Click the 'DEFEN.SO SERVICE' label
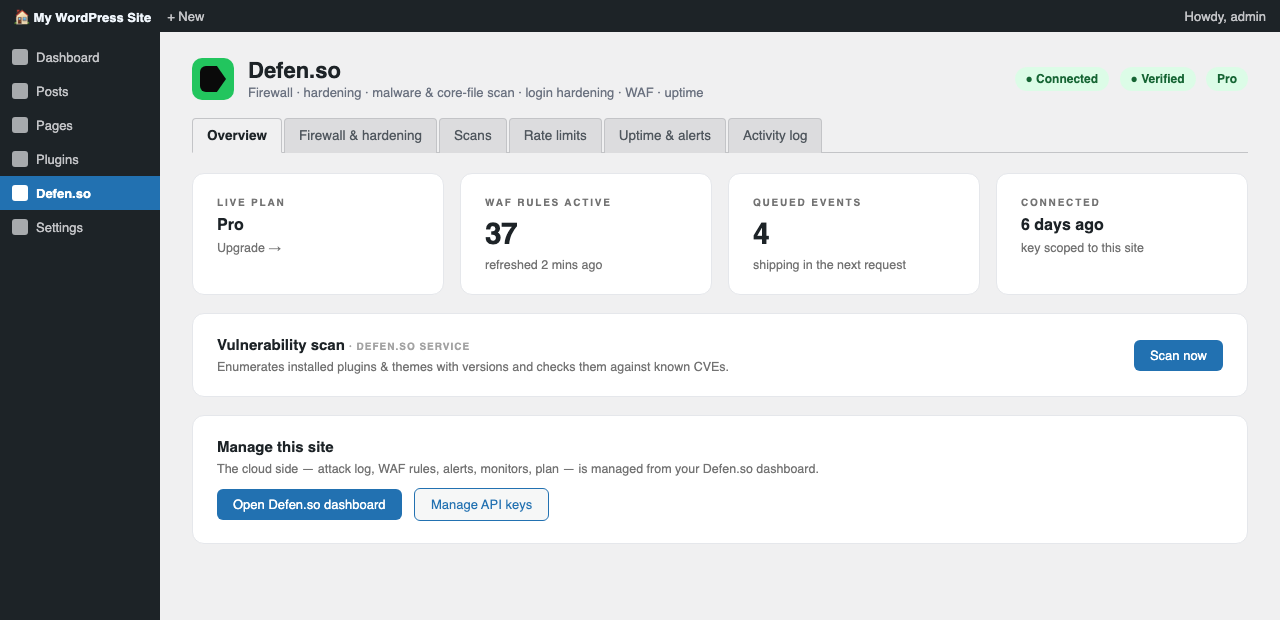 (x=413, y=347)
